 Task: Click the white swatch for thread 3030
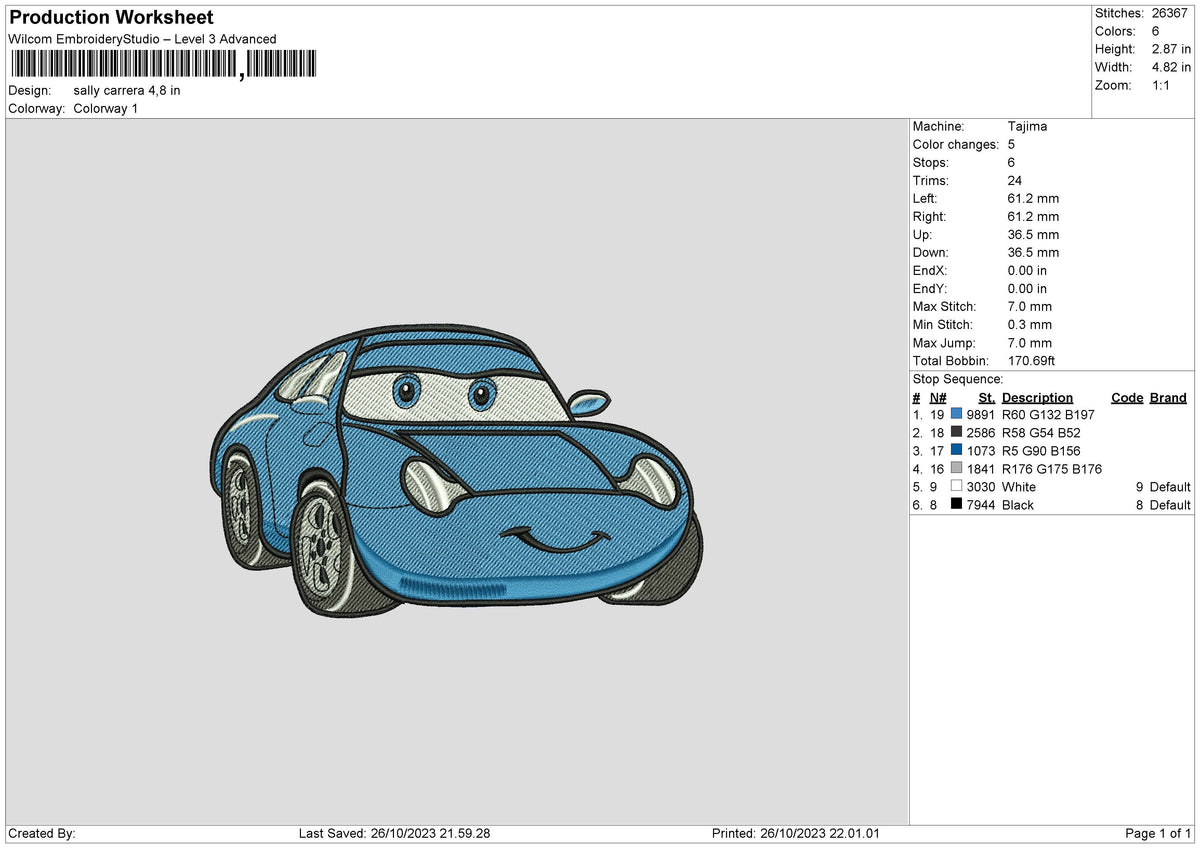(x=957, y=487)
